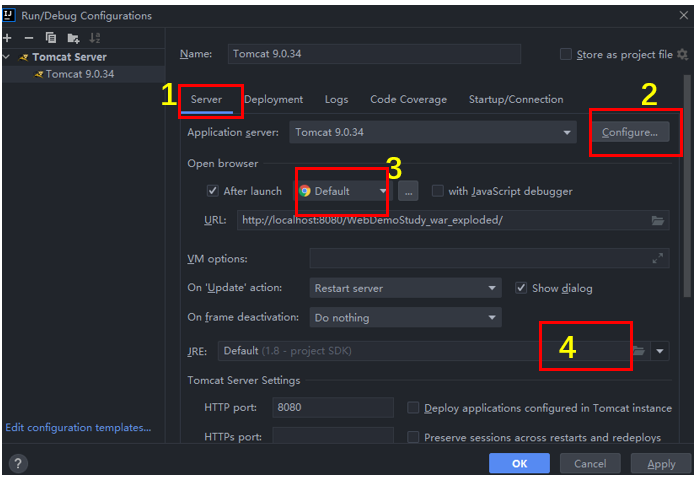Viewport: 694px width, 480px height.
Task: Browse for URL using folder icon
Action: click(658, 221)
